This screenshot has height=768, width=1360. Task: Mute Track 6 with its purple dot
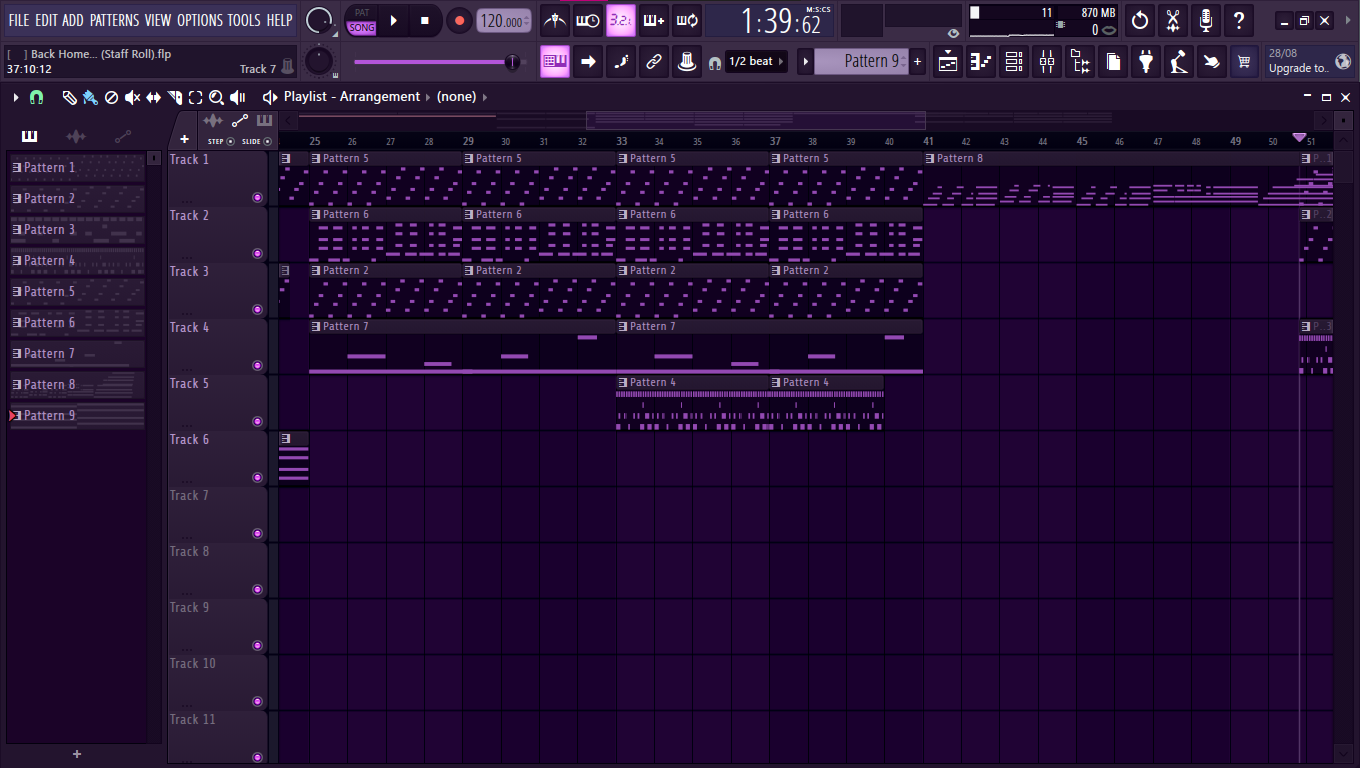pyautogui.click(x=257, y=478)
